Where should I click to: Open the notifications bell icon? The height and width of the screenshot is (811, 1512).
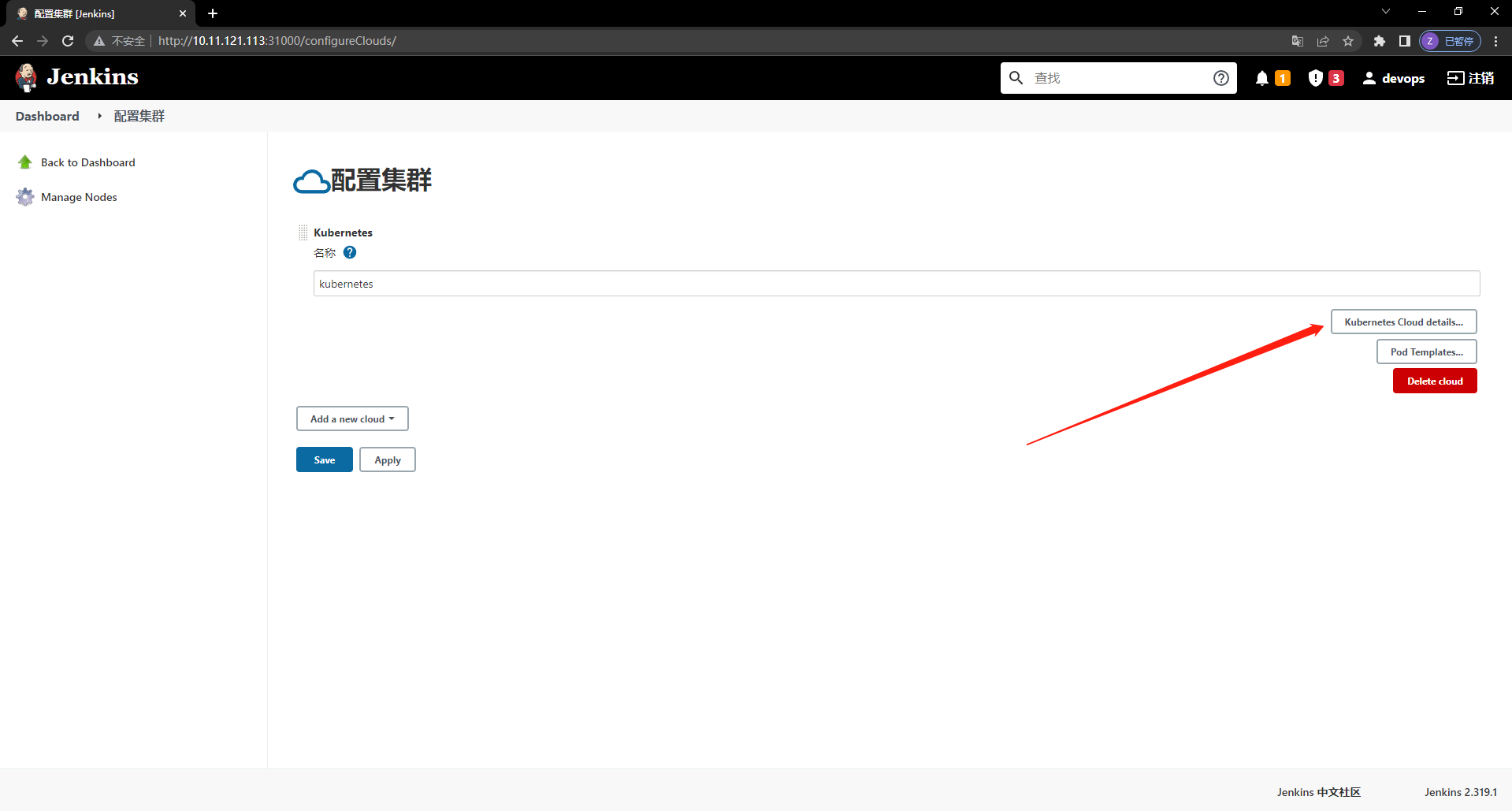tap(1262, 78)
